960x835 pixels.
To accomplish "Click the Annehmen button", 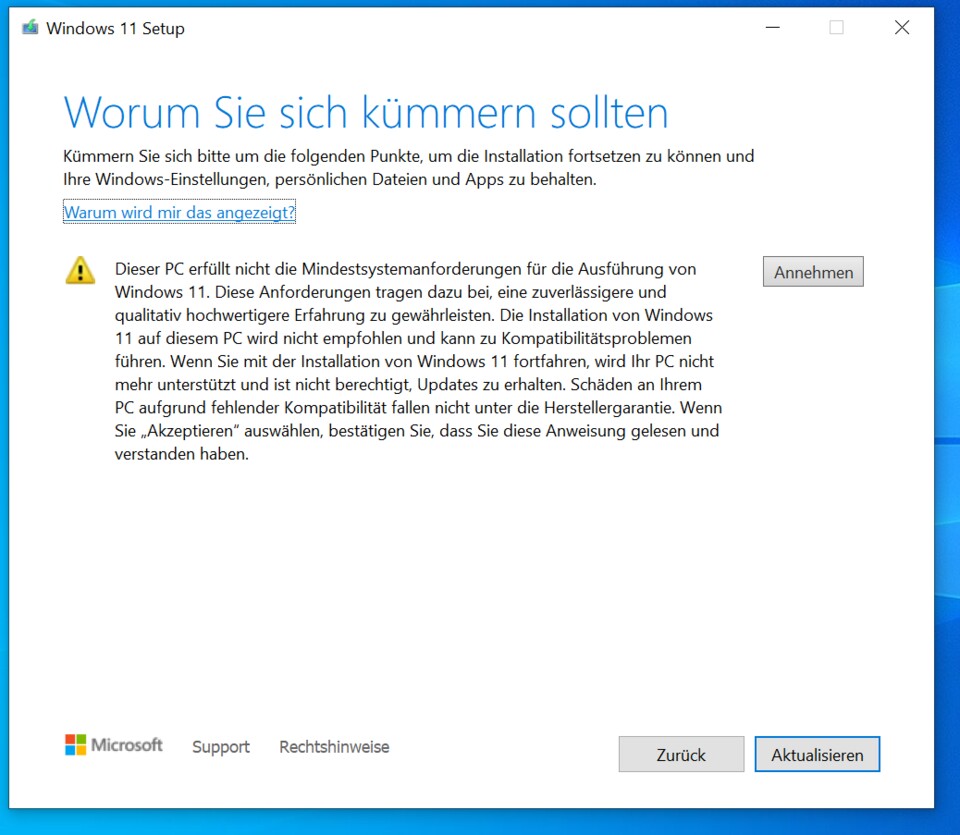I will click(x=813, y=272).
